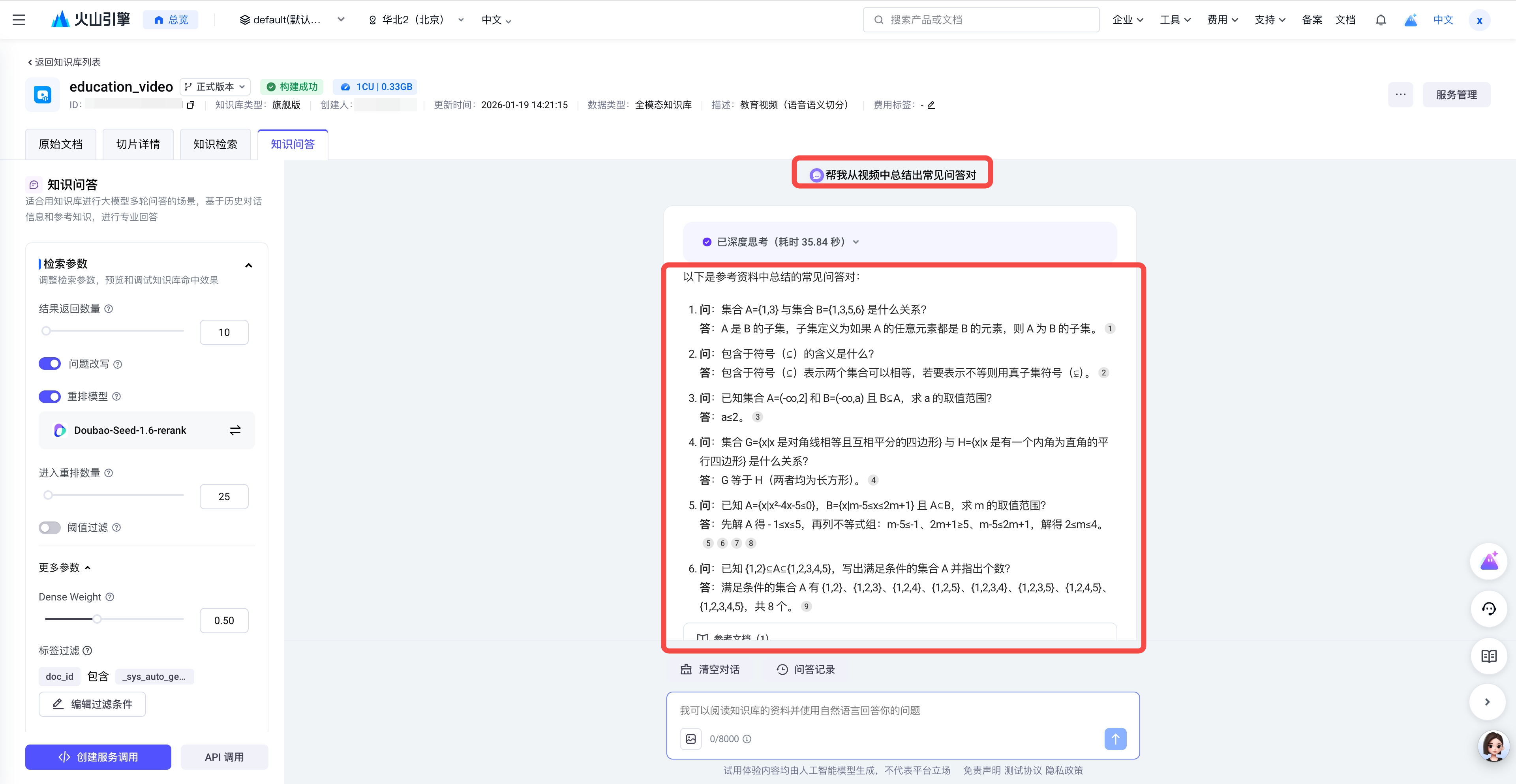Open the customer service headset icon
Screen dimensions: 1516x784
point(1488,609)
